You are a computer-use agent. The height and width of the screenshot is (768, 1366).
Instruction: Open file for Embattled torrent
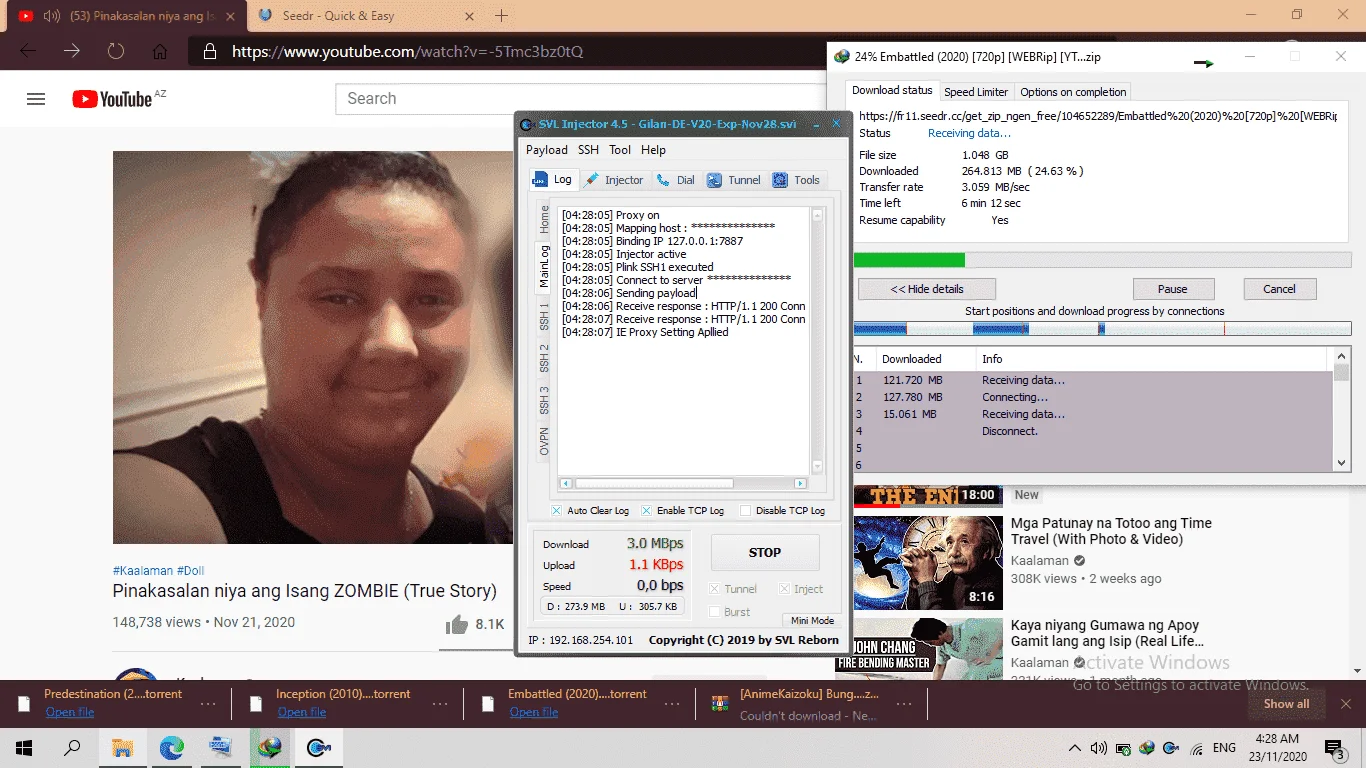point(534,712)
